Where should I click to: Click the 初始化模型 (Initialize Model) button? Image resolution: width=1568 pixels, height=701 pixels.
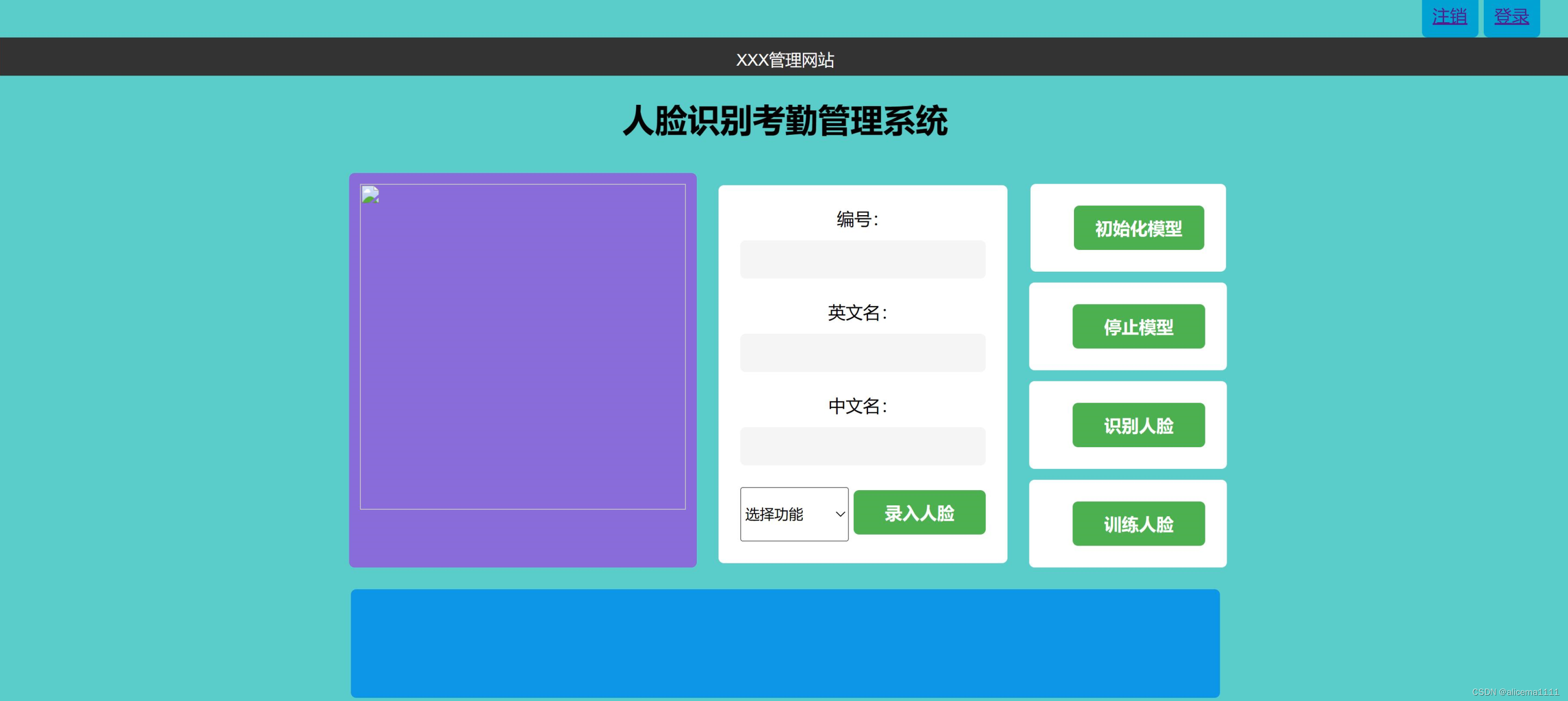[1138, 228]
